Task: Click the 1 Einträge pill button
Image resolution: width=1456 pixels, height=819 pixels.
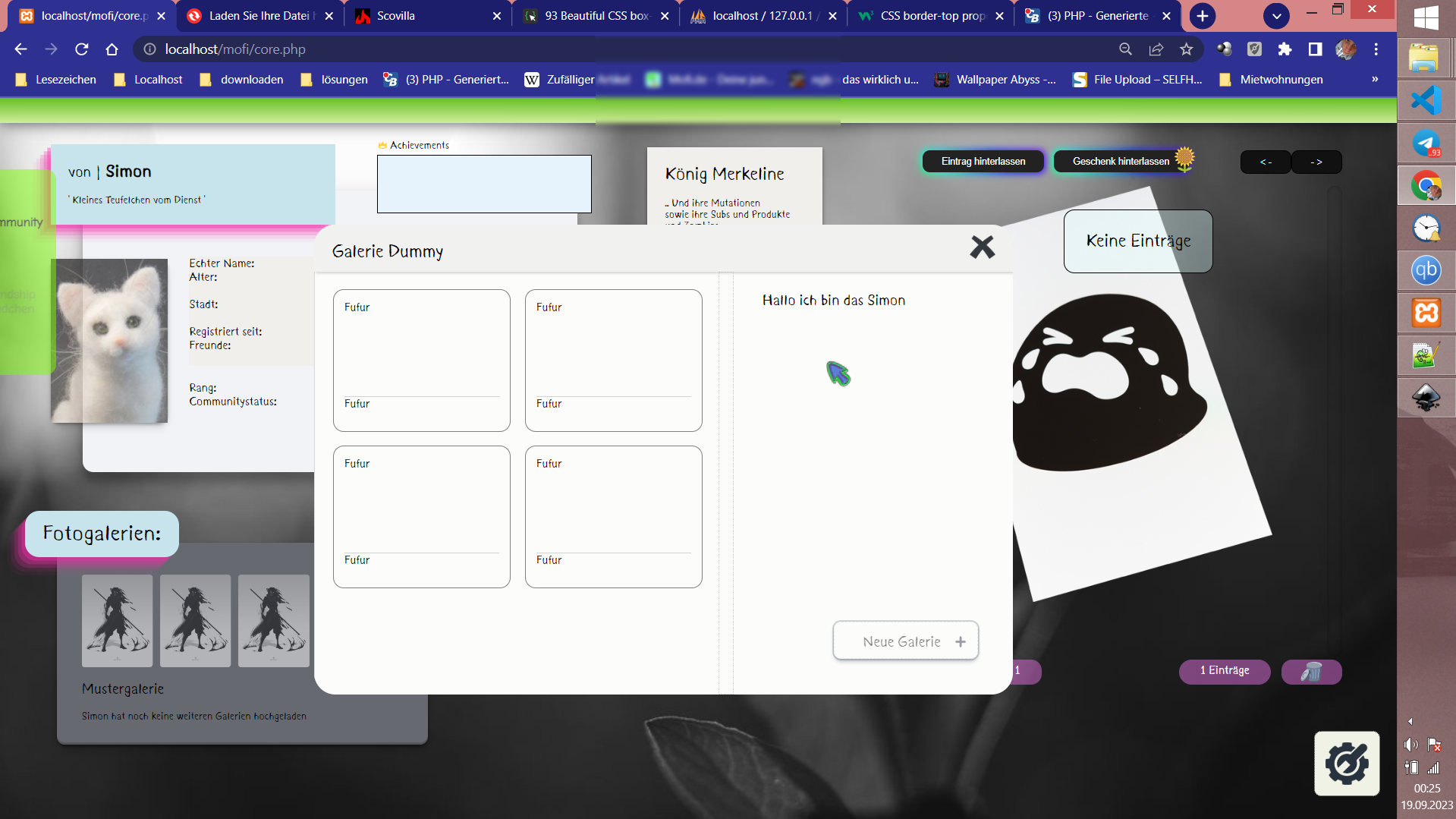Action: click(x=1225, y=671)
